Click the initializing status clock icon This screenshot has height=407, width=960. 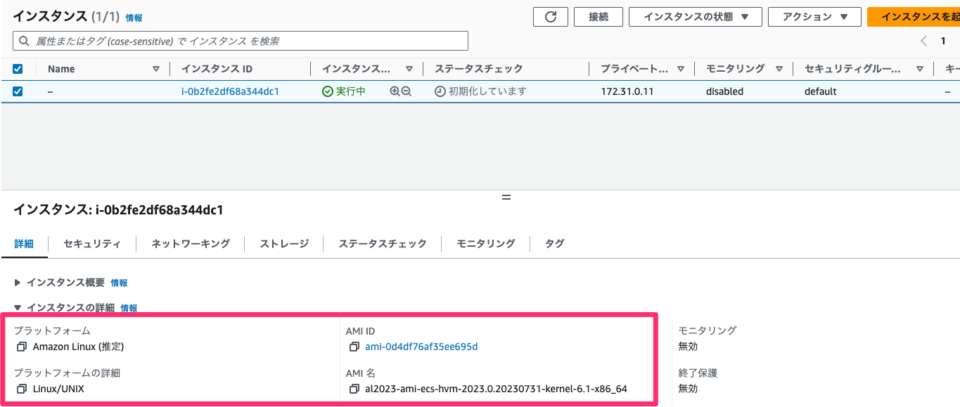click(440, 92)
